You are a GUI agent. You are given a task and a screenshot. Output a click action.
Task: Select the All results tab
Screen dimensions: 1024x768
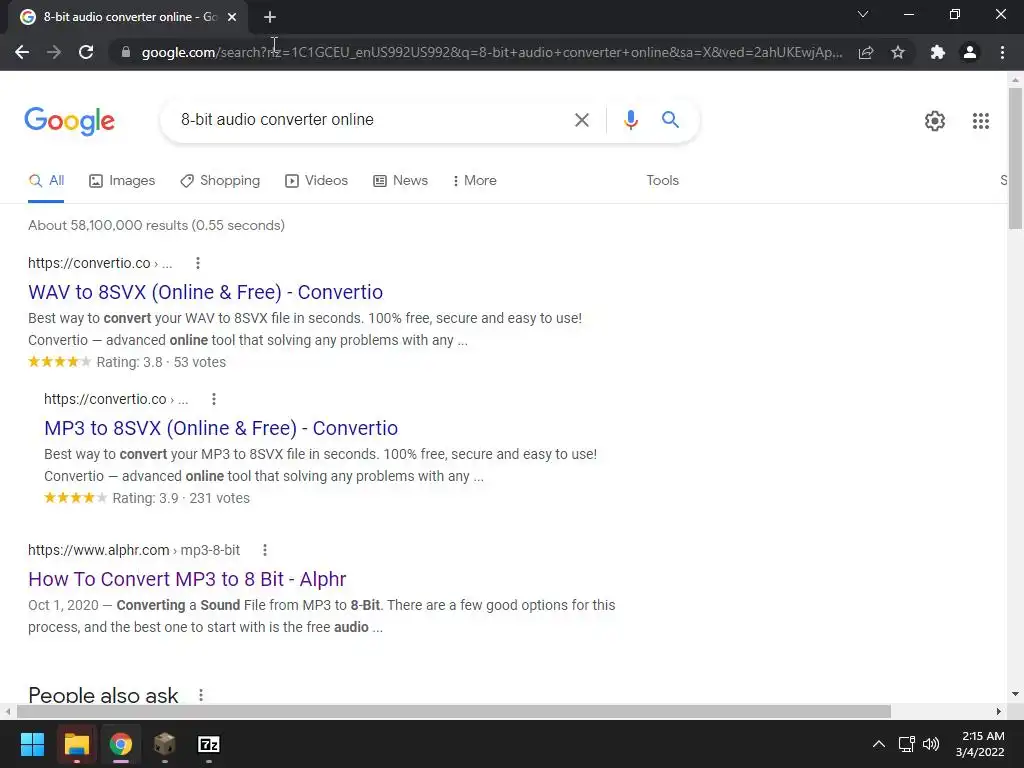pyautogui.click(x=46, y=181)
